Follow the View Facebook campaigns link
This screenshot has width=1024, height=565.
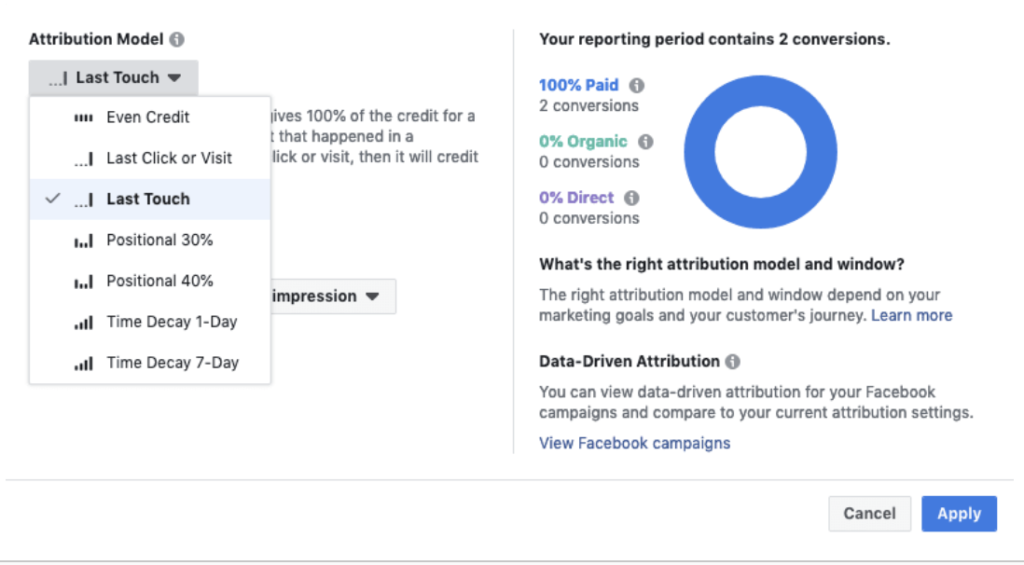click(634, 443)
